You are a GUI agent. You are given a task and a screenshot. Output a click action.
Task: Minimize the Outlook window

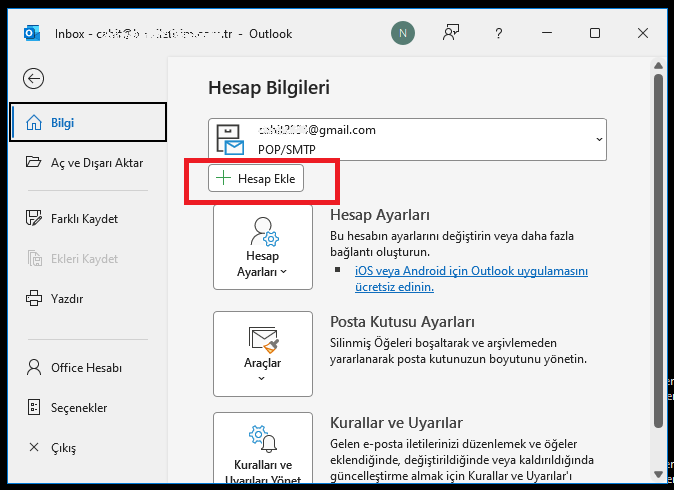[547, 33]
